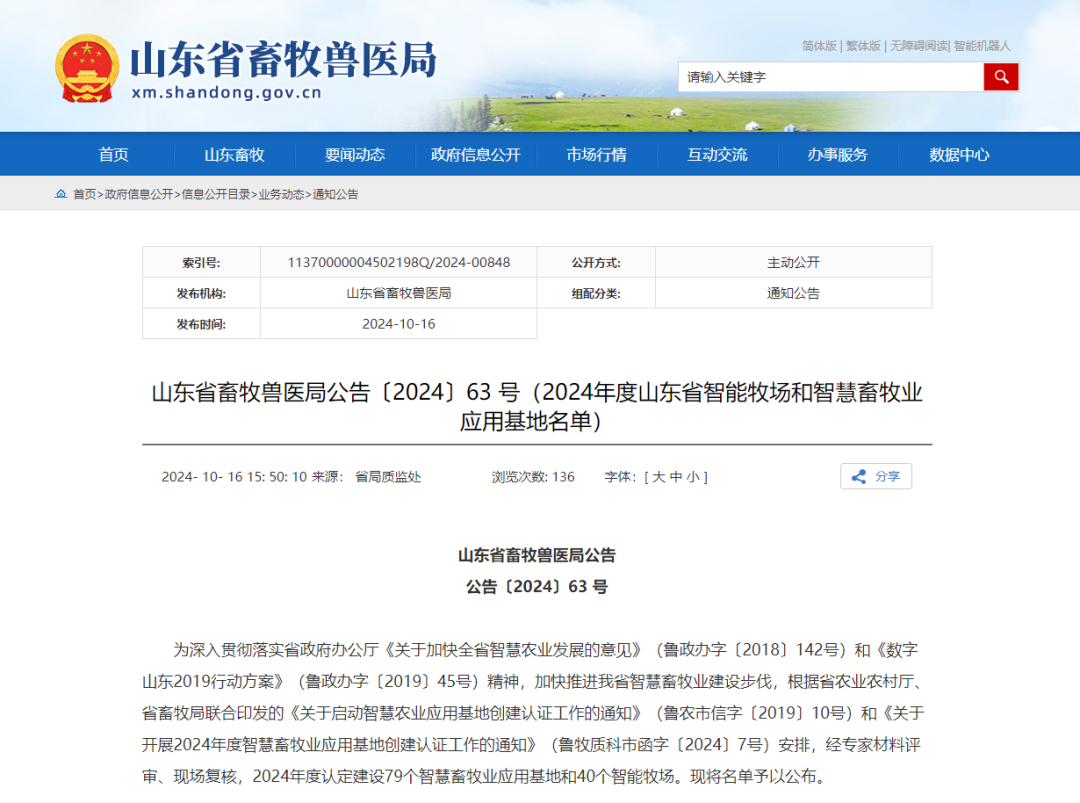Type in the keyword search field
This screenshot has width=1080, height=803.
pyautogui.click(x=830, y=77)
